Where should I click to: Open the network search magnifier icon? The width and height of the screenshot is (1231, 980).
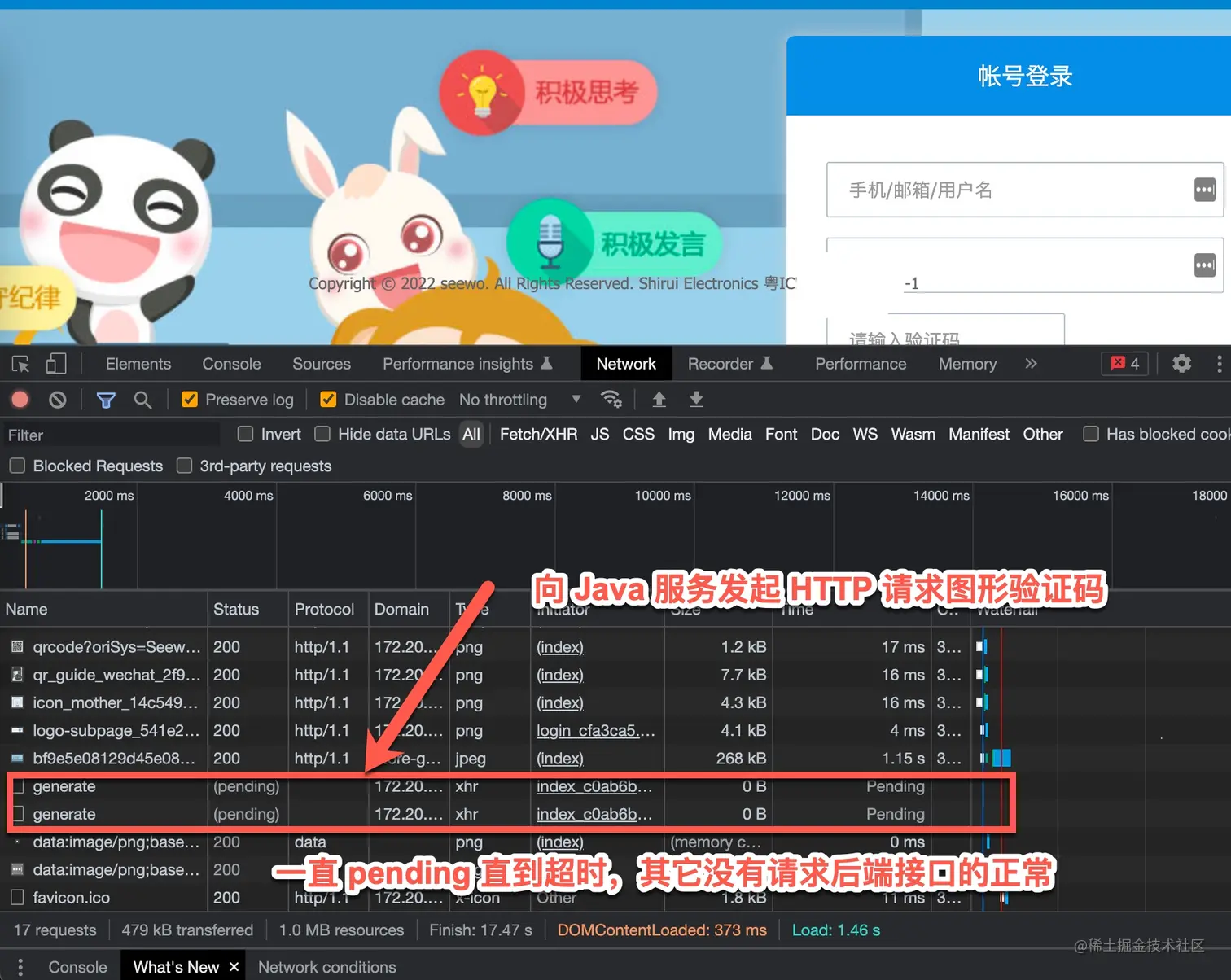[x=142, y=400]
